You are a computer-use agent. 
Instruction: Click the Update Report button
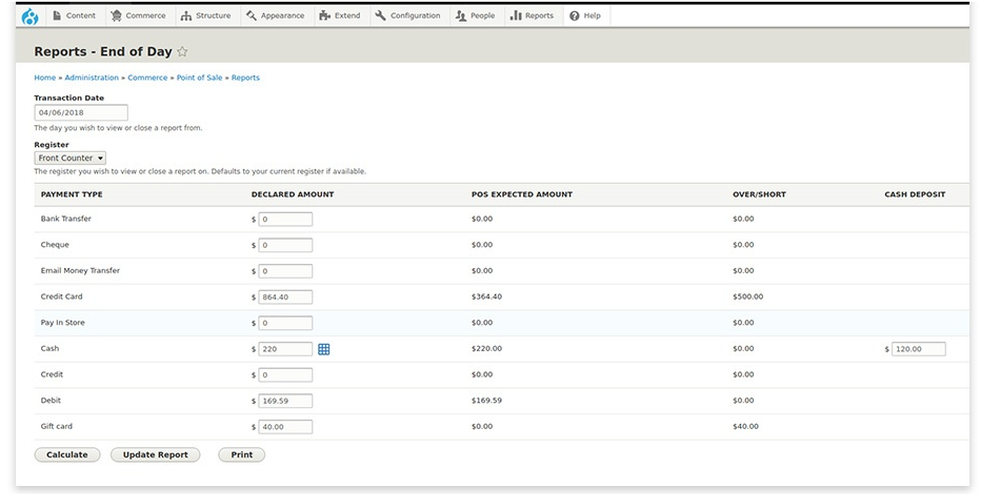155,455
